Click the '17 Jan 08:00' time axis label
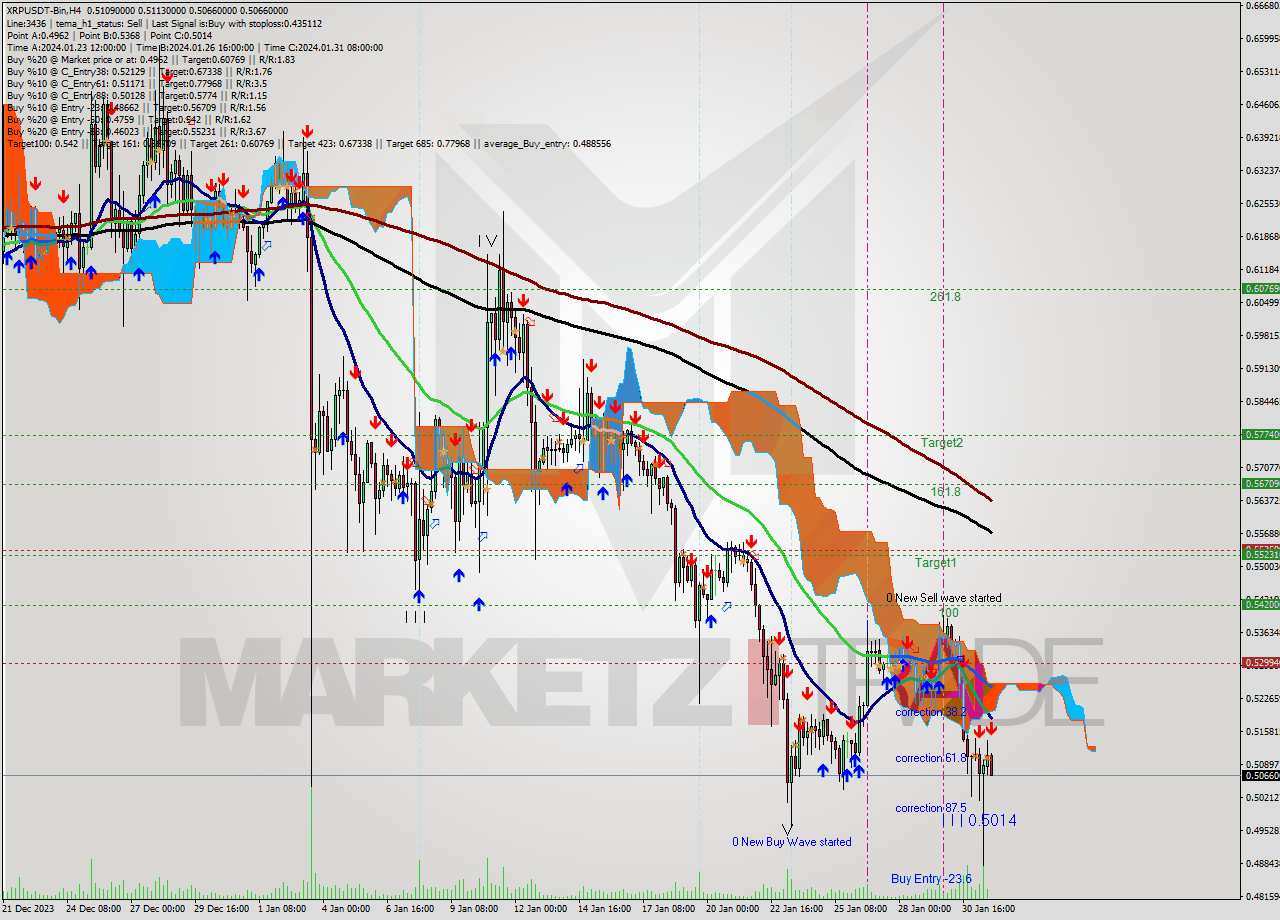 click(x=668, y=909)
